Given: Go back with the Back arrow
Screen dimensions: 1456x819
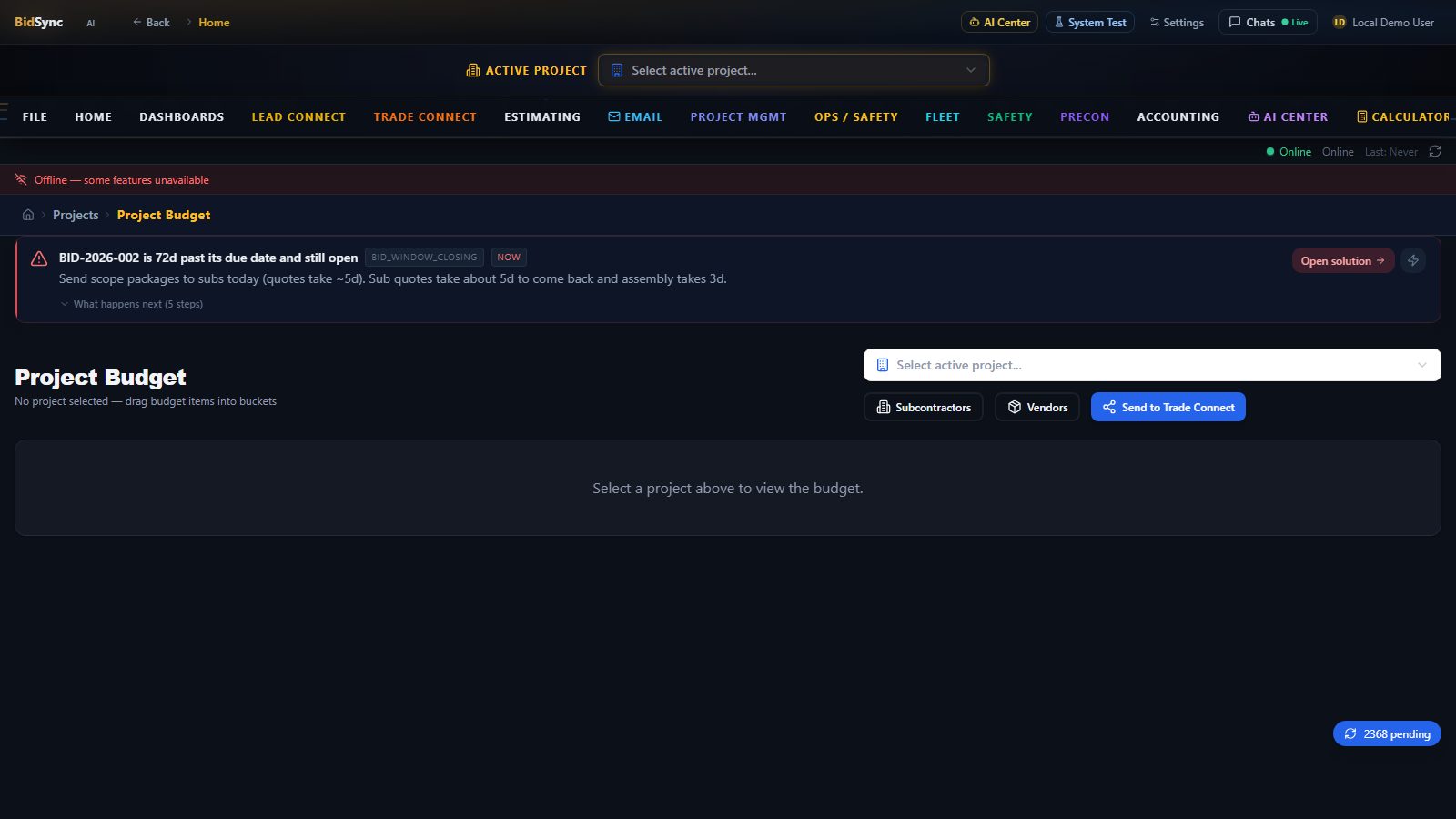Looking at the screenshot, I should click(x=151, y=22).
